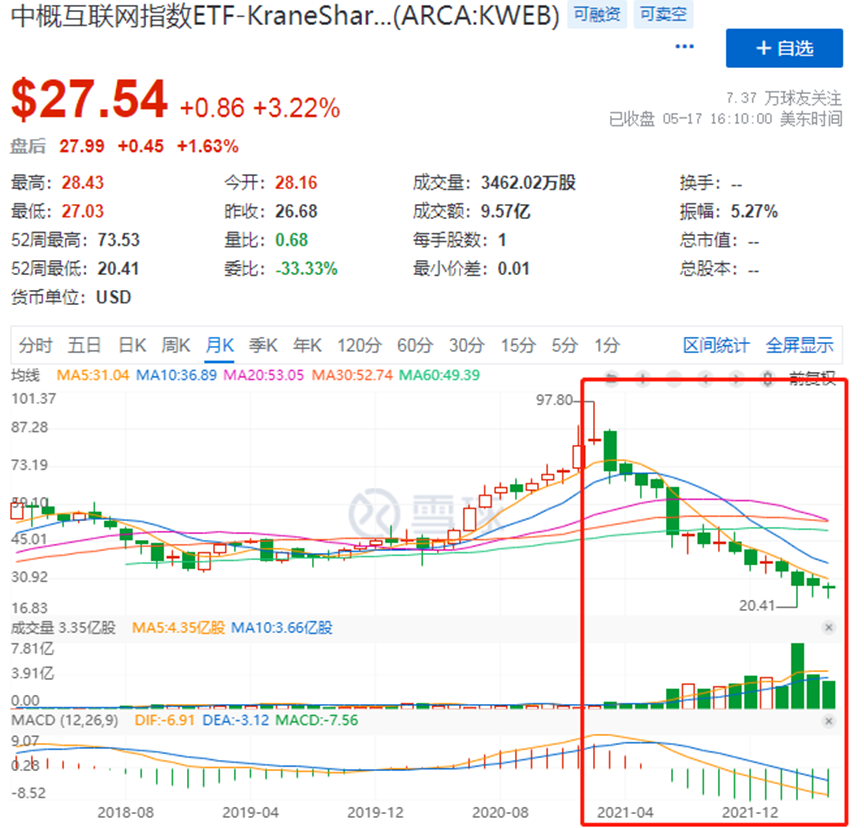Image resolution: width=864 pixels, height=828 pixels.
Task: Click the MA5:31.04 moving average label
Action: (x=93, y=375)
